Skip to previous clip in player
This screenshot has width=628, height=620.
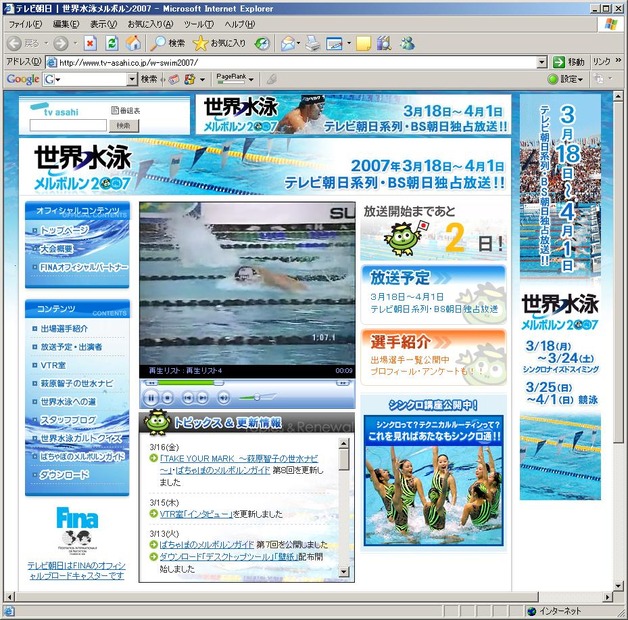tap(188, 398)
